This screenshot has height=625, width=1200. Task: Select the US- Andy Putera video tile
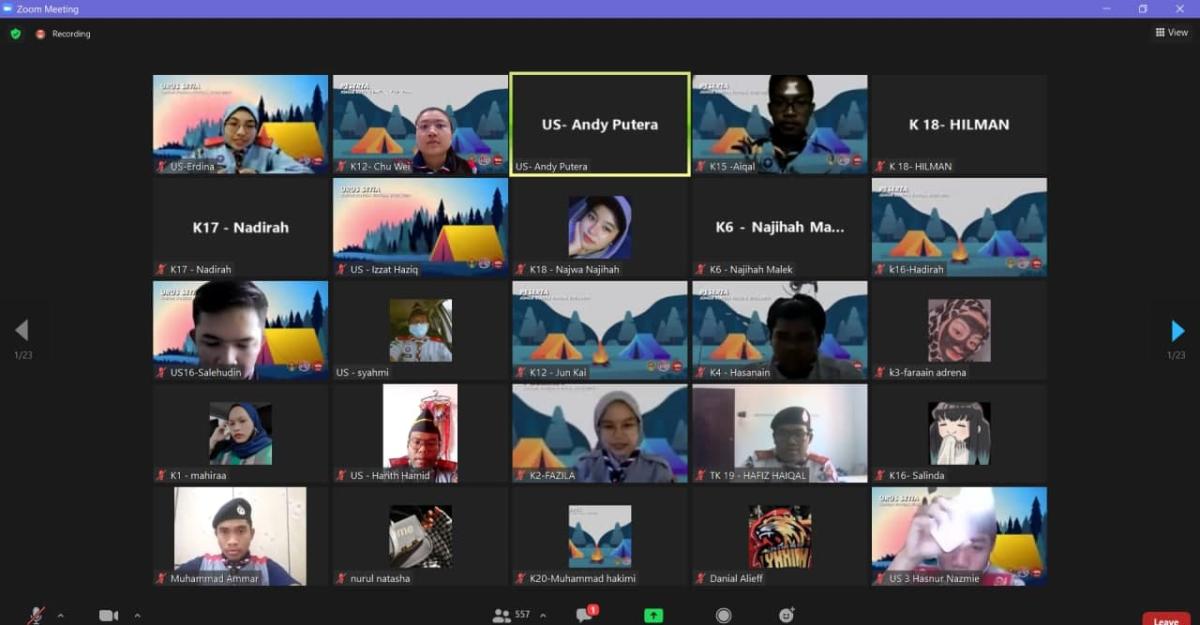[x=599, y=124]
